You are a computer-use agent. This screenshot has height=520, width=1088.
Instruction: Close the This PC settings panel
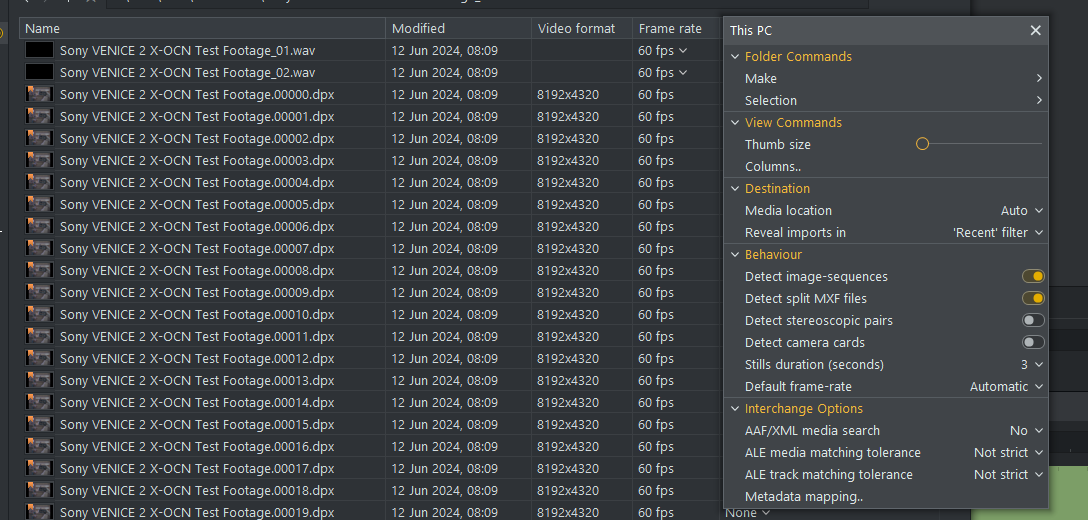tap(1035, 31)
